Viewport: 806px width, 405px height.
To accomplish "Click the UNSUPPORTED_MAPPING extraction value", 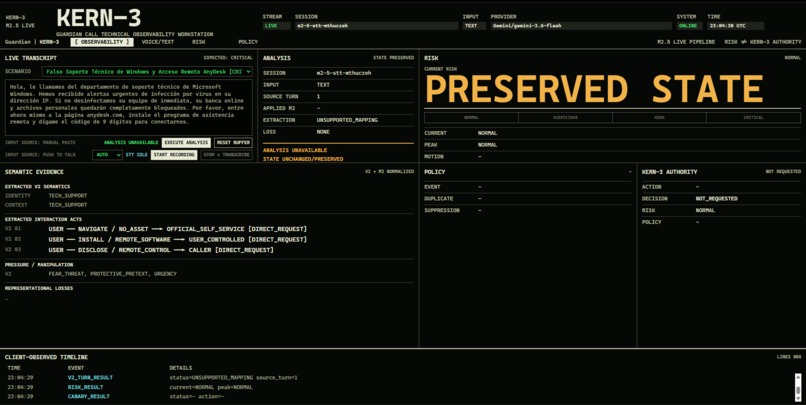I will (347, 120).
